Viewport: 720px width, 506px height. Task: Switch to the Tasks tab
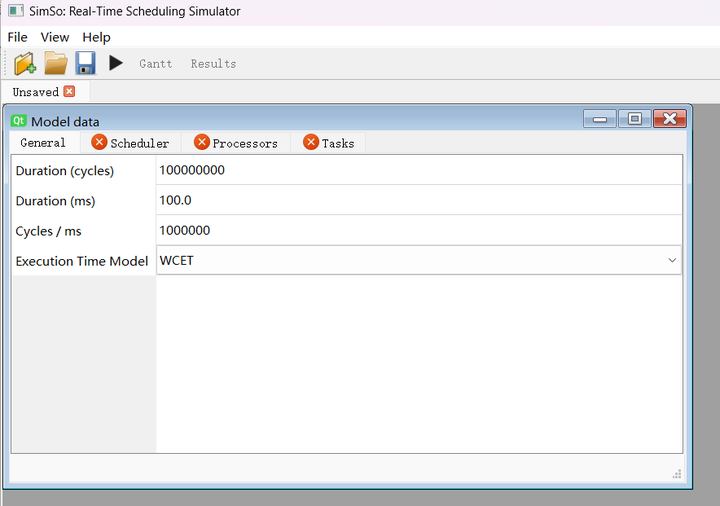pyautogui.click(x=329, y=143)
